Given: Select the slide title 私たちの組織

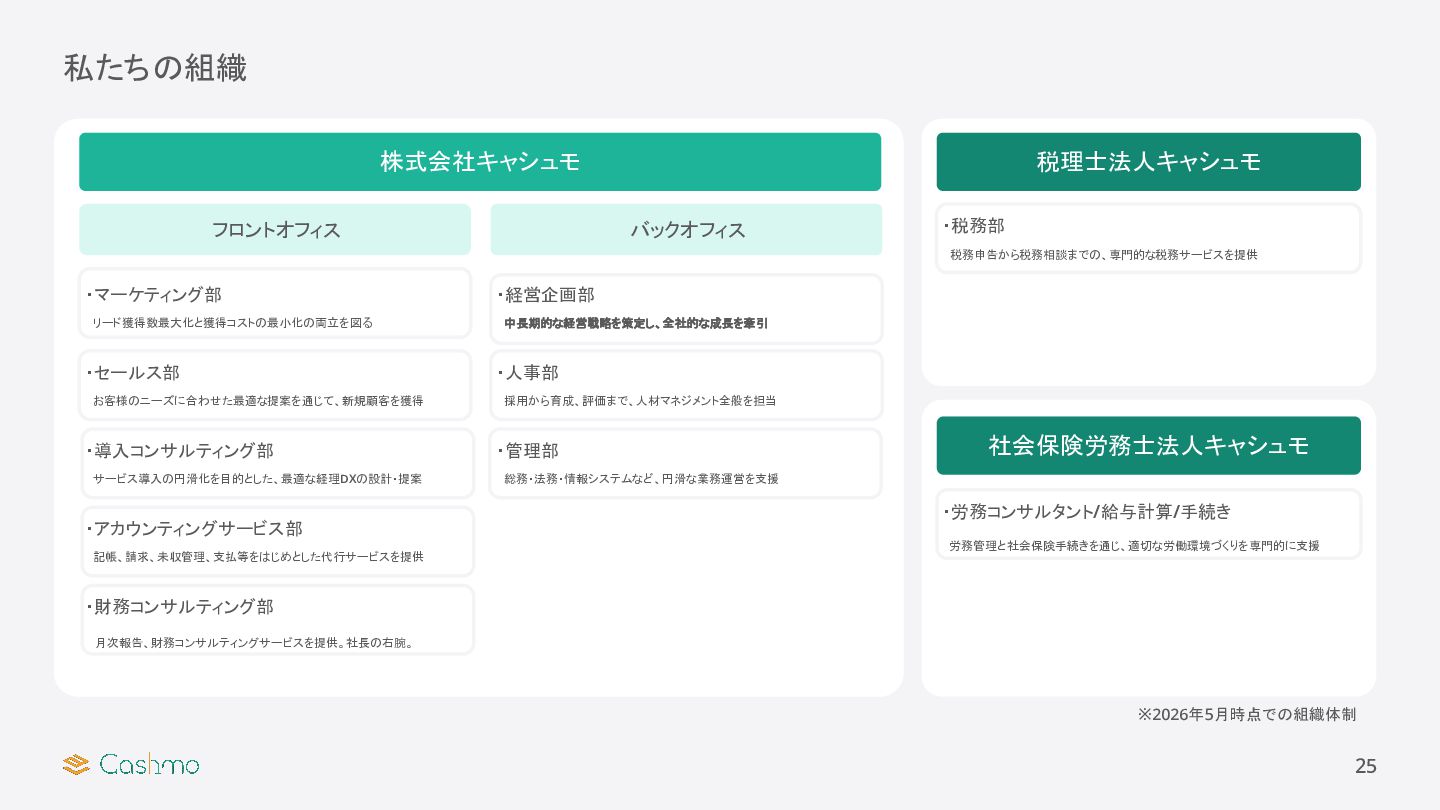Looking at the screenshot, I should (x=155, y=68).
